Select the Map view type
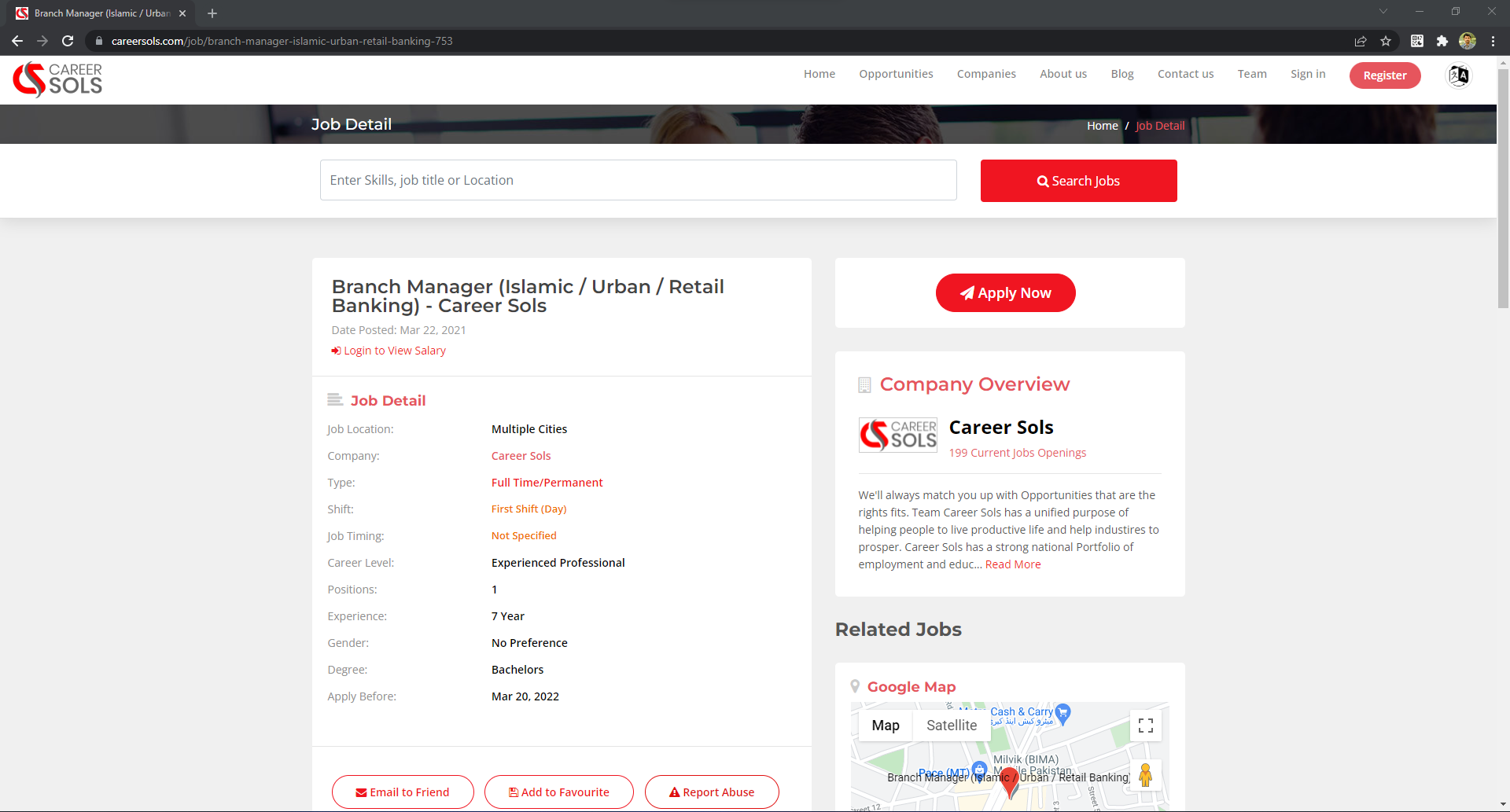Image resolution: width=1510 pixels, height=812 pixels. tap(885, 726)
